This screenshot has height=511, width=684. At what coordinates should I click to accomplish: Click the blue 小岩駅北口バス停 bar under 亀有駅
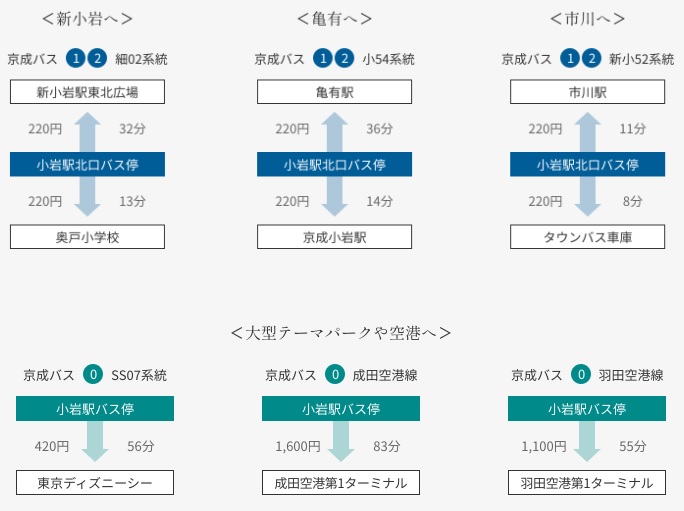tap(334, 165)
